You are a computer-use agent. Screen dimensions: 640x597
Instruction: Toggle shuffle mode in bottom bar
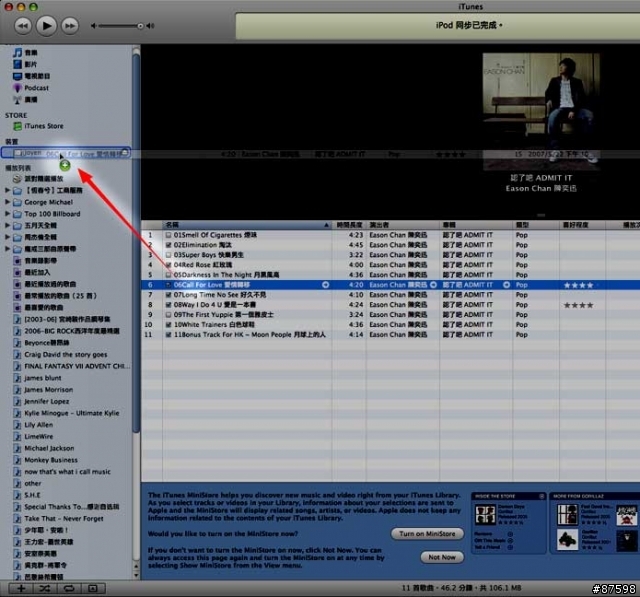(x=45, y=588)
